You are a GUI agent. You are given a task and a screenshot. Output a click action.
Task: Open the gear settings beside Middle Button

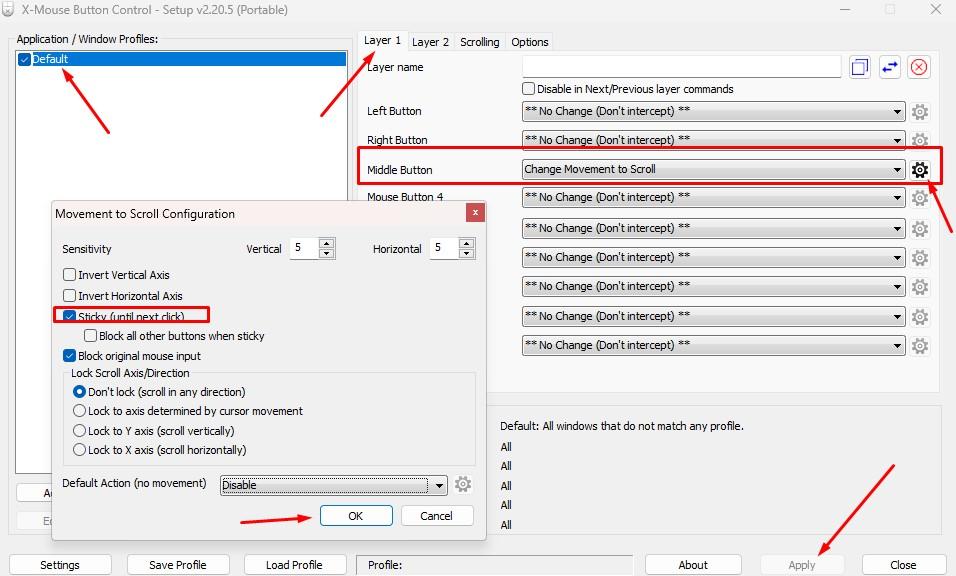(919, 169)
